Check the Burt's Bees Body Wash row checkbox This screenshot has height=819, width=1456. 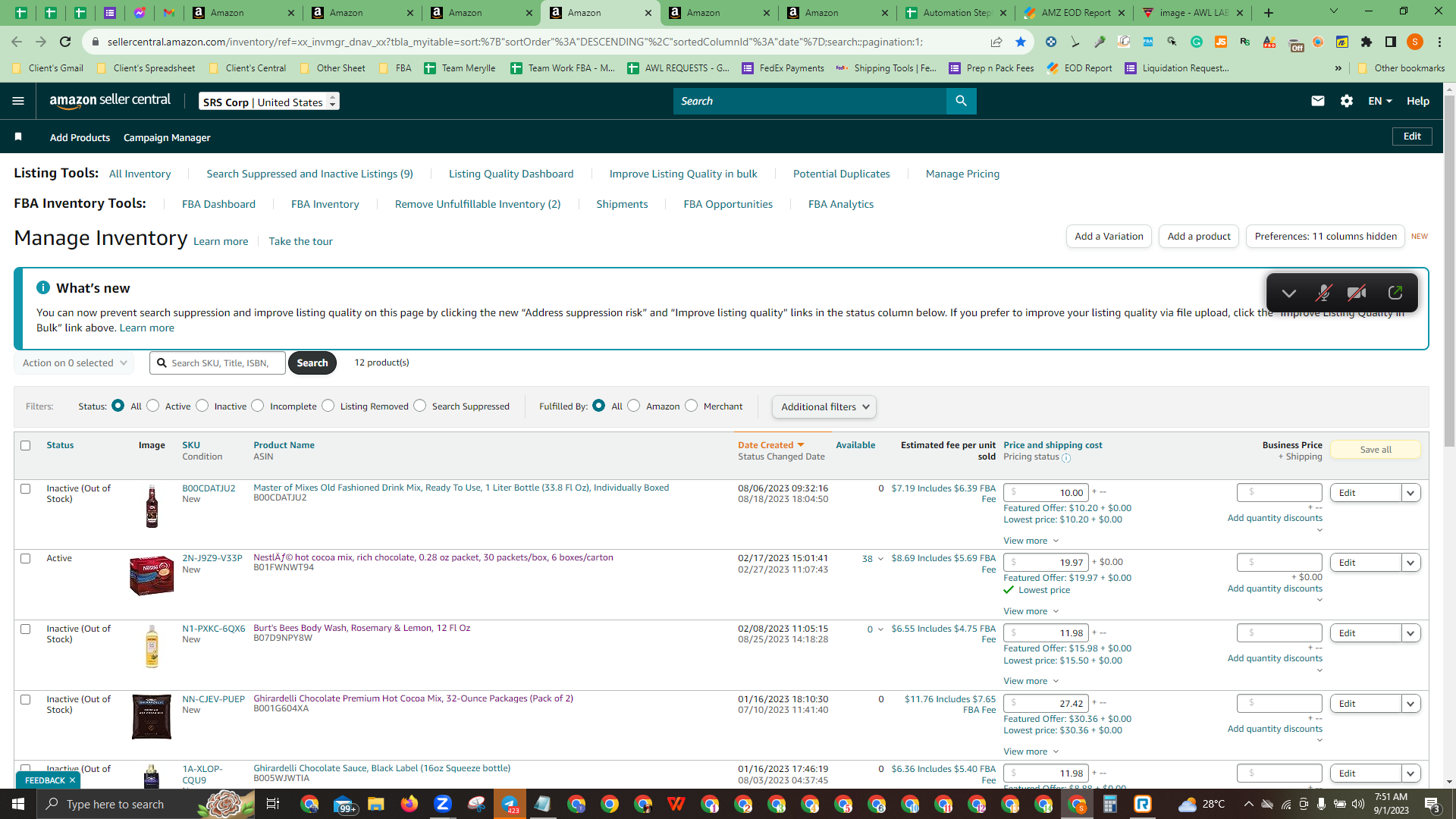click(x=26, y=629)
